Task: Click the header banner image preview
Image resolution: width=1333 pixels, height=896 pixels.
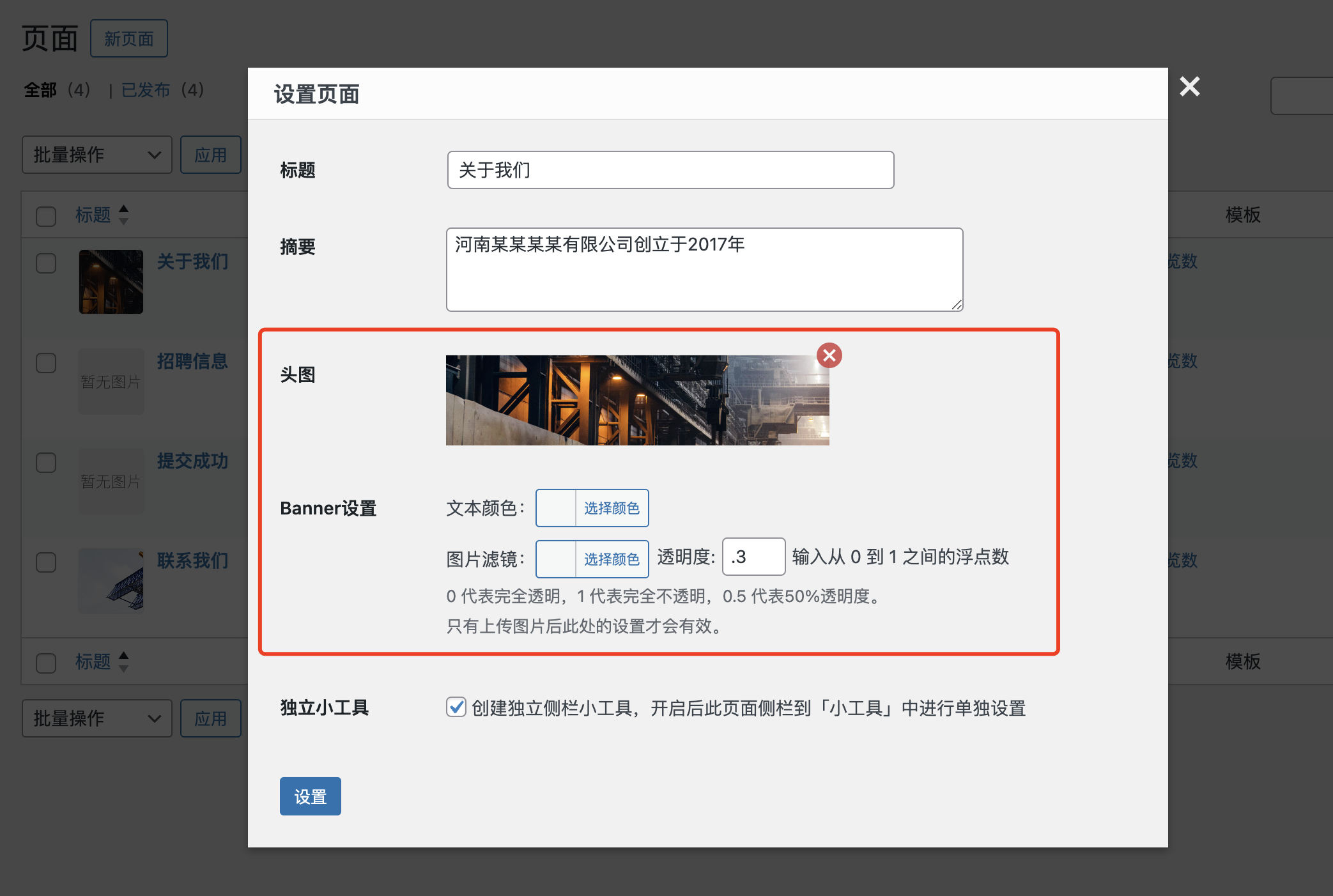Action: [x=637, y=400]
